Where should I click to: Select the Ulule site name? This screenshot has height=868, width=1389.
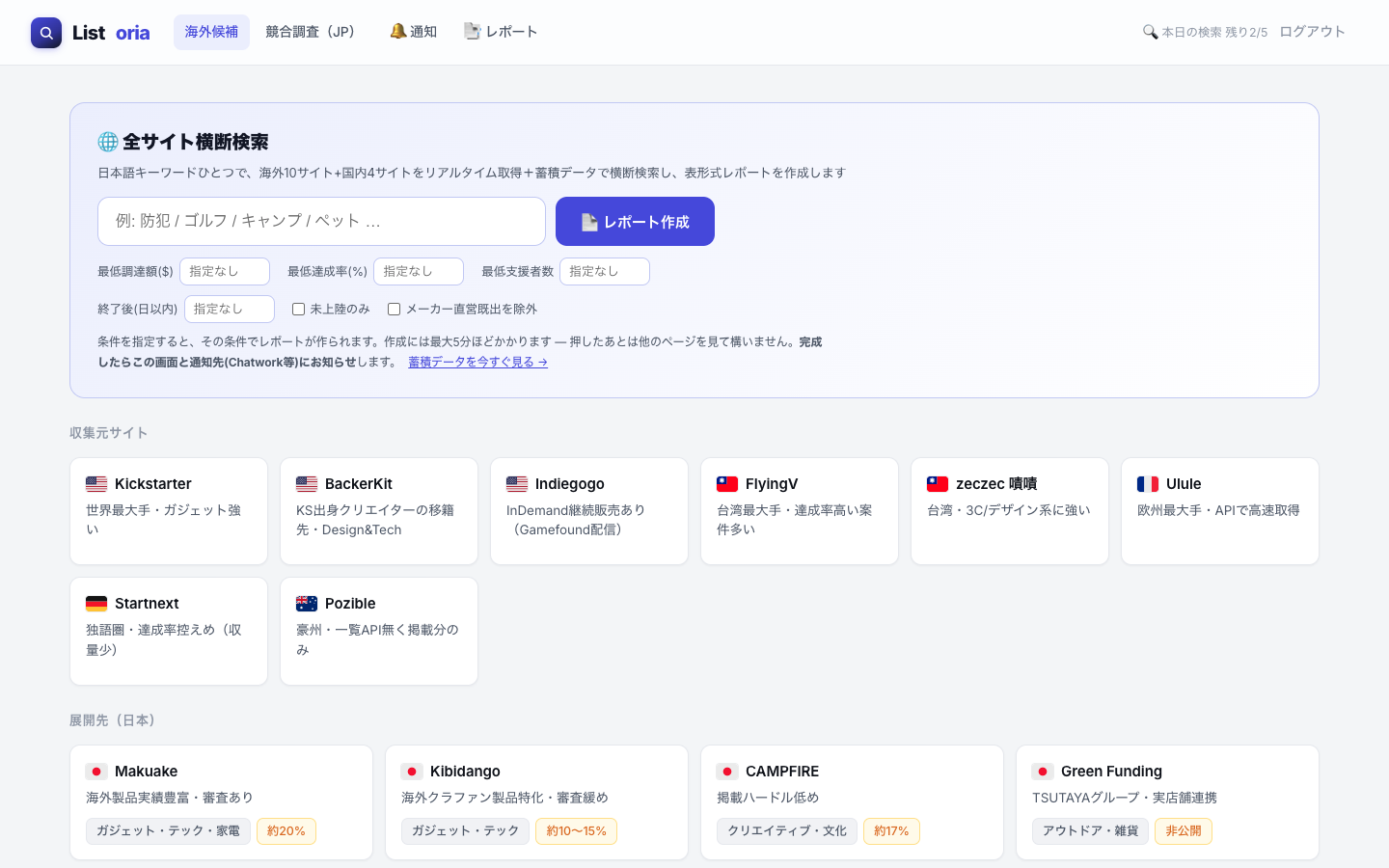click(1184, 484)
